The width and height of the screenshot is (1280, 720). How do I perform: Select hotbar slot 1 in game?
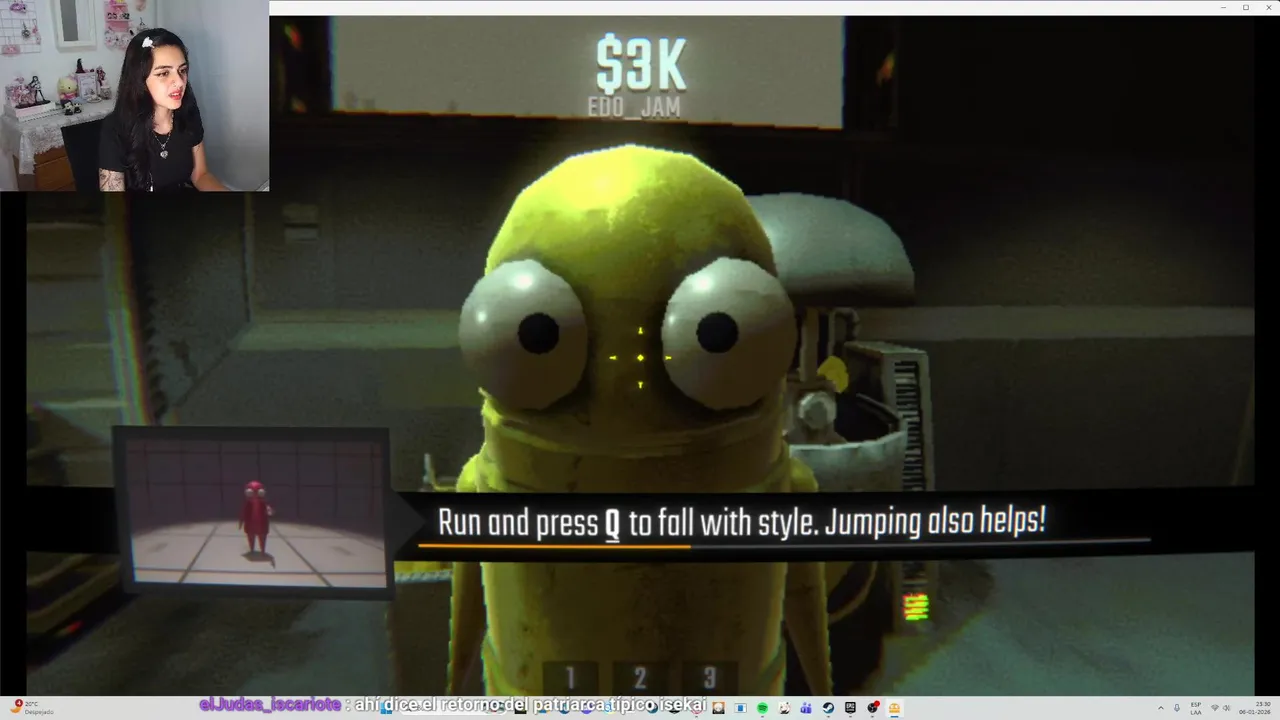coord(571,678)
